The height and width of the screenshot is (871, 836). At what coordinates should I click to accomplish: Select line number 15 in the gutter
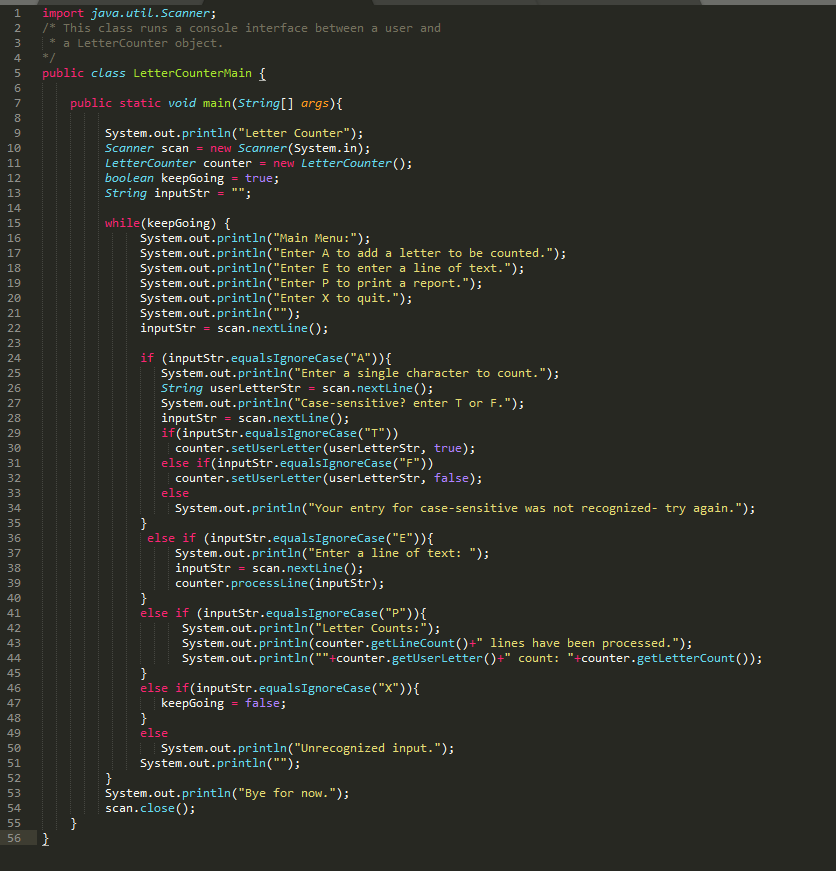[14, 223]
